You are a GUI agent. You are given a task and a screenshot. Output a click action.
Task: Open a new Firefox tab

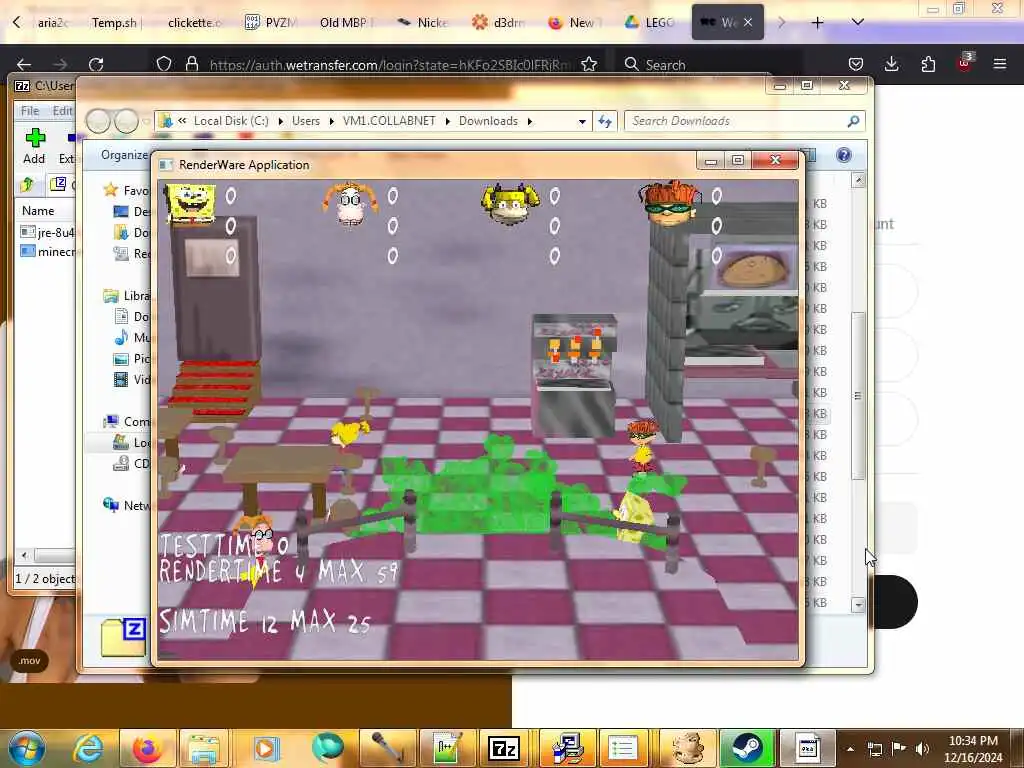coord(817,23)
